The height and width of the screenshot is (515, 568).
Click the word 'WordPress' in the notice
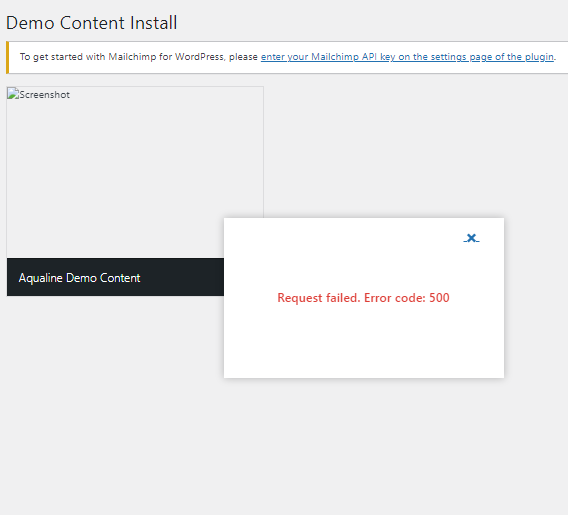pos(199,57)
